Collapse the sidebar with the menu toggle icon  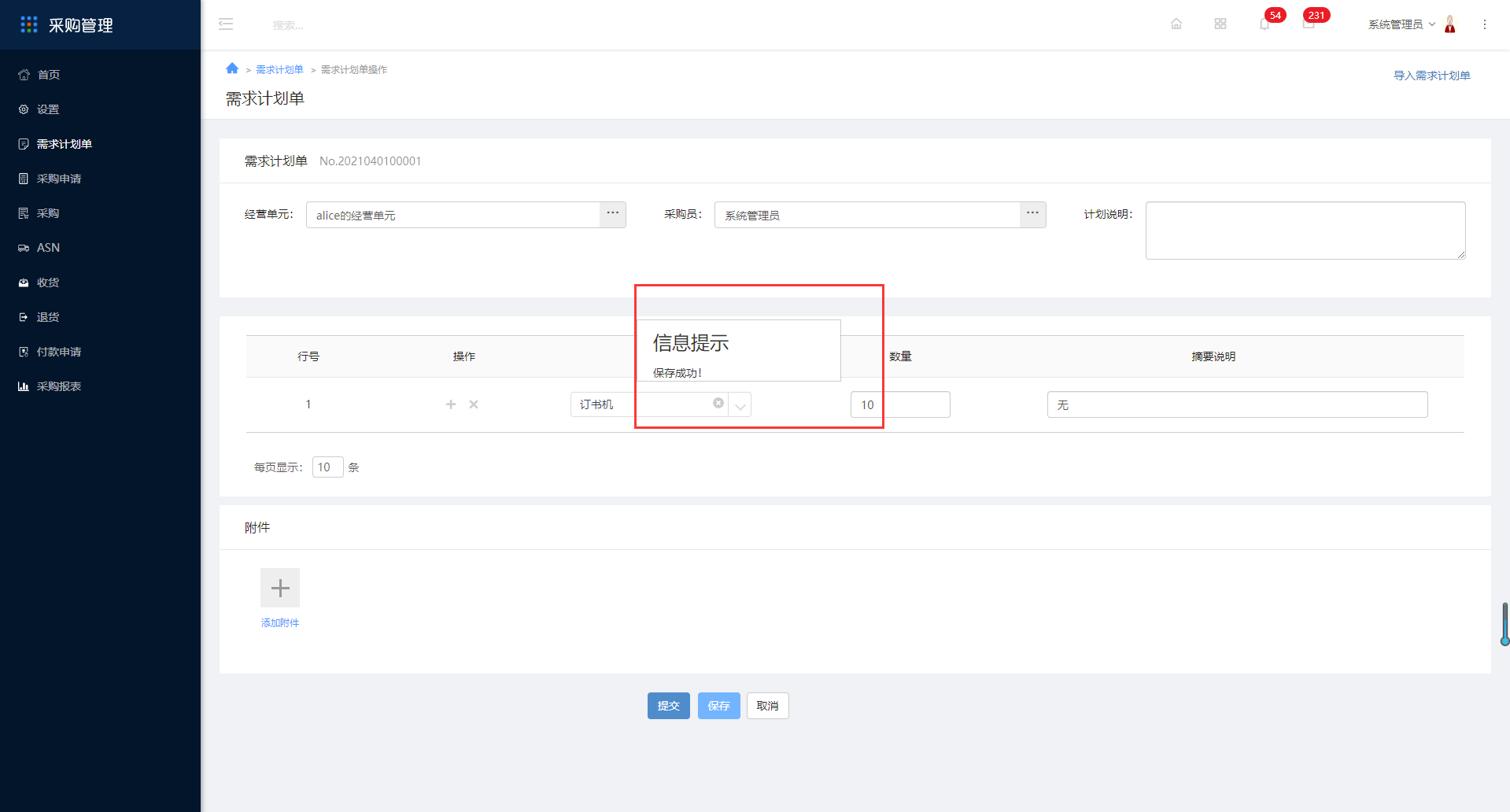[x=226, y=24]
